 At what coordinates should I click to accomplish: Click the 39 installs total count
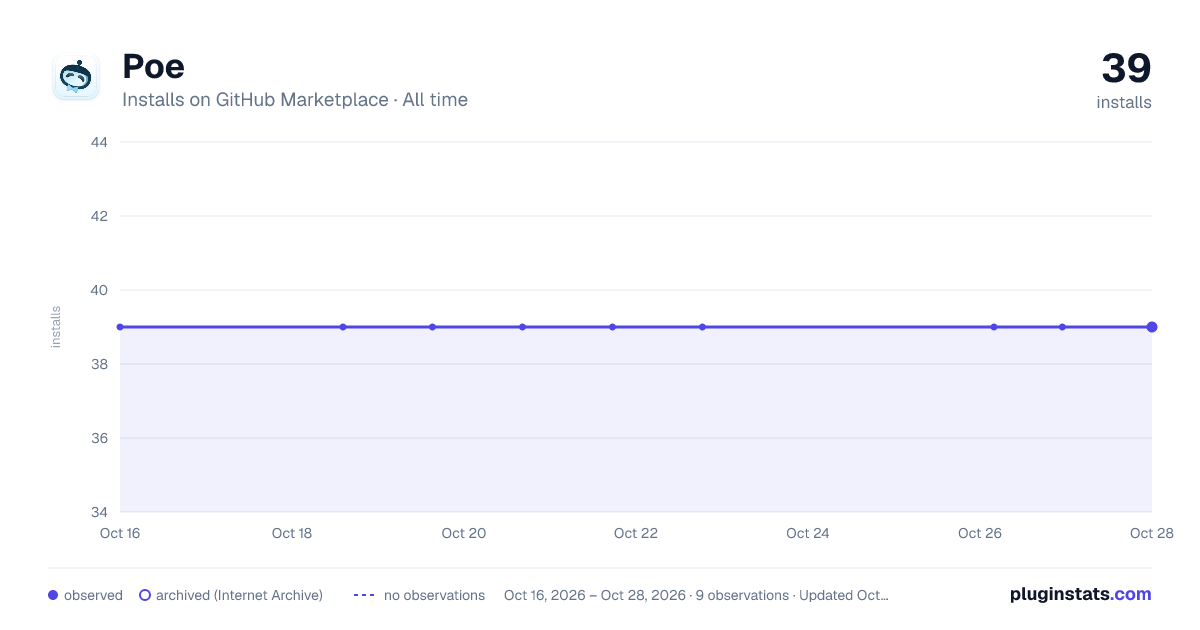point(1126,69)
